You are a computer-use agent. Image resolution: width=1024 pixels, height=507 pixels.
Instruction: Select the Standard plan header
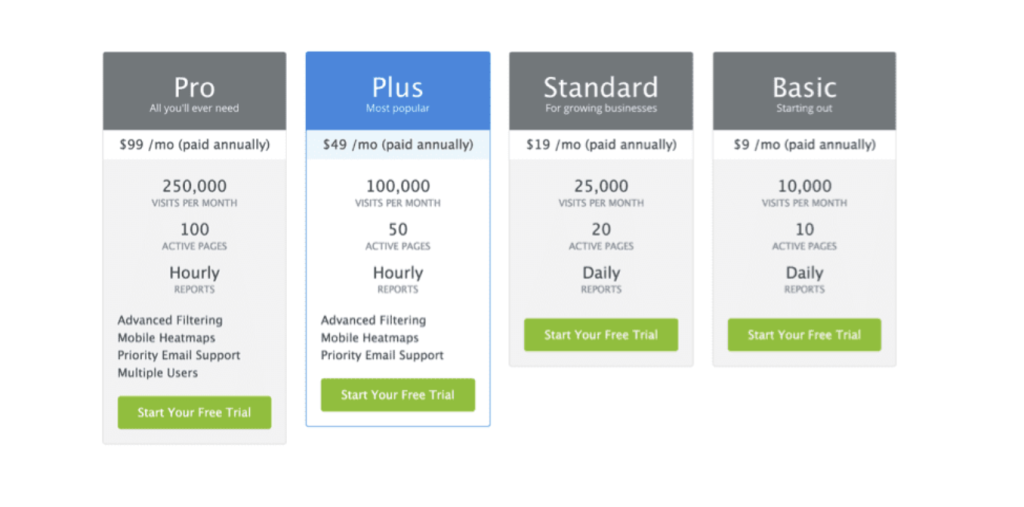601,91
